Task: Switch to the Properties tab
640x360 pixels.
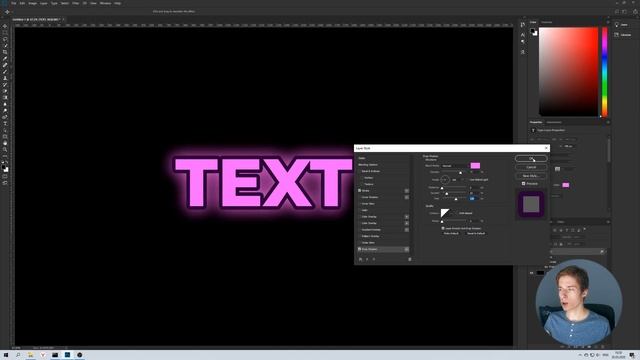Action: [x=536, y=122]
